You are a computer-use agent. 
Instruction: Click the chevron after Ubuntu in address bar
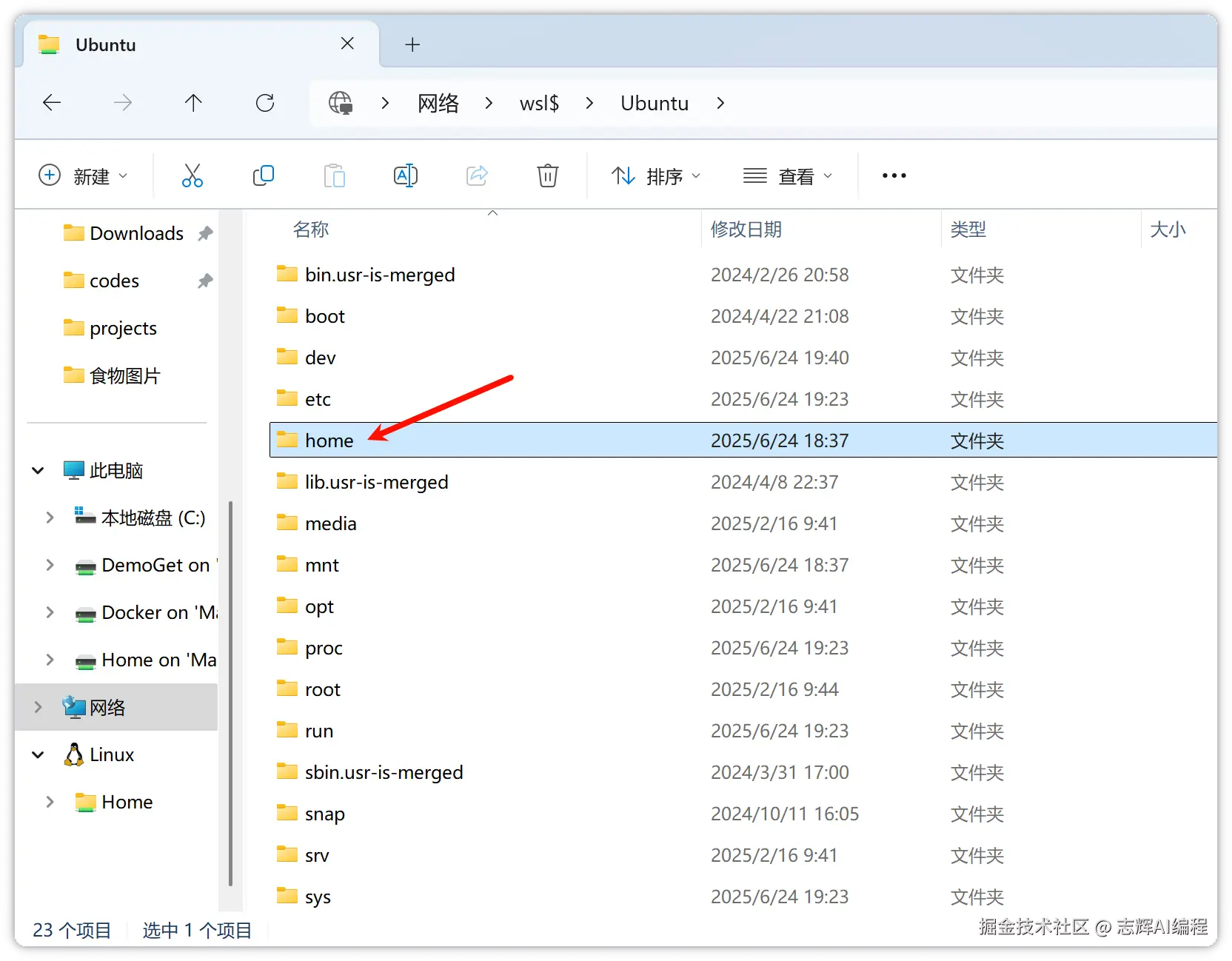(x=720, y=103)
